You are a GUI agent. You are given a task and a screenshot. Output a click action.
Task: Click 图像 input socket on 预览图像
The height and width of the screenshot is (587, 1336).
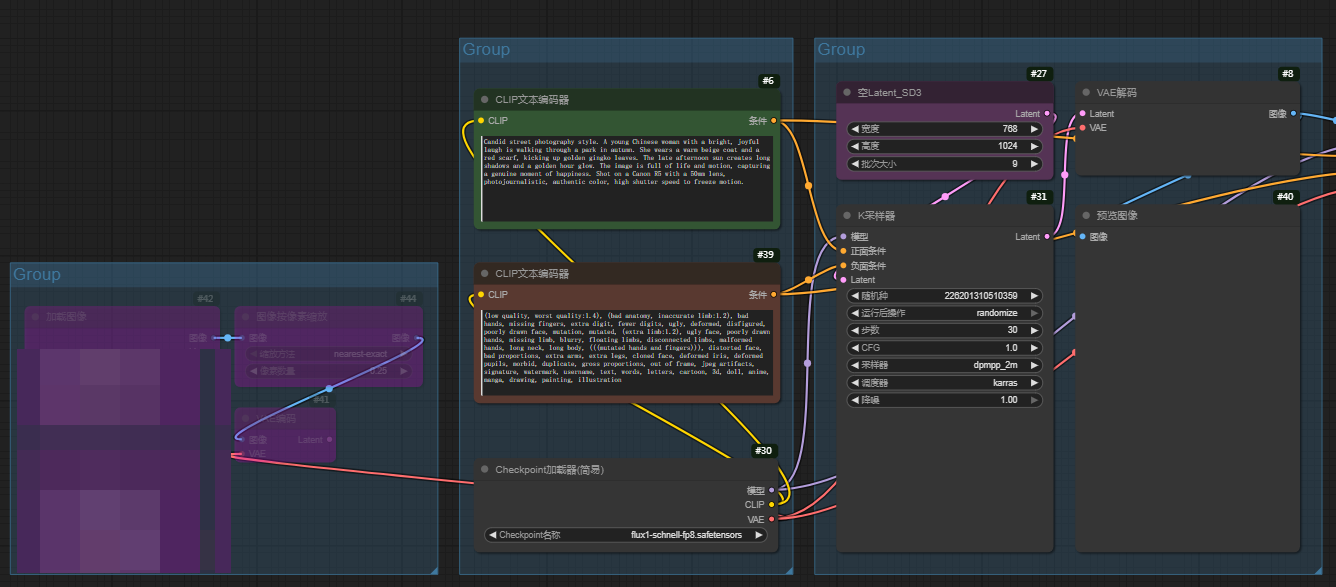pos(1082,237)
